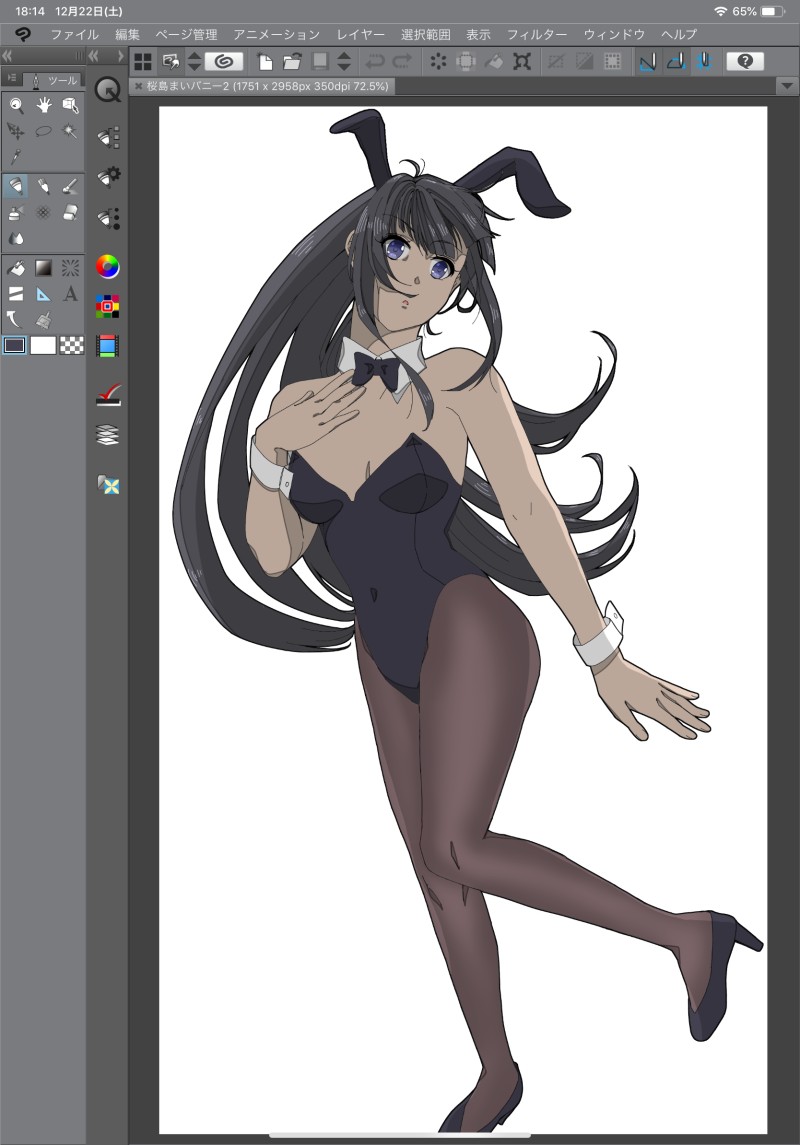This screenshot has height=1145, width=800.
Task: Select the Frame border tool
Action: click(x=16, y=294)
